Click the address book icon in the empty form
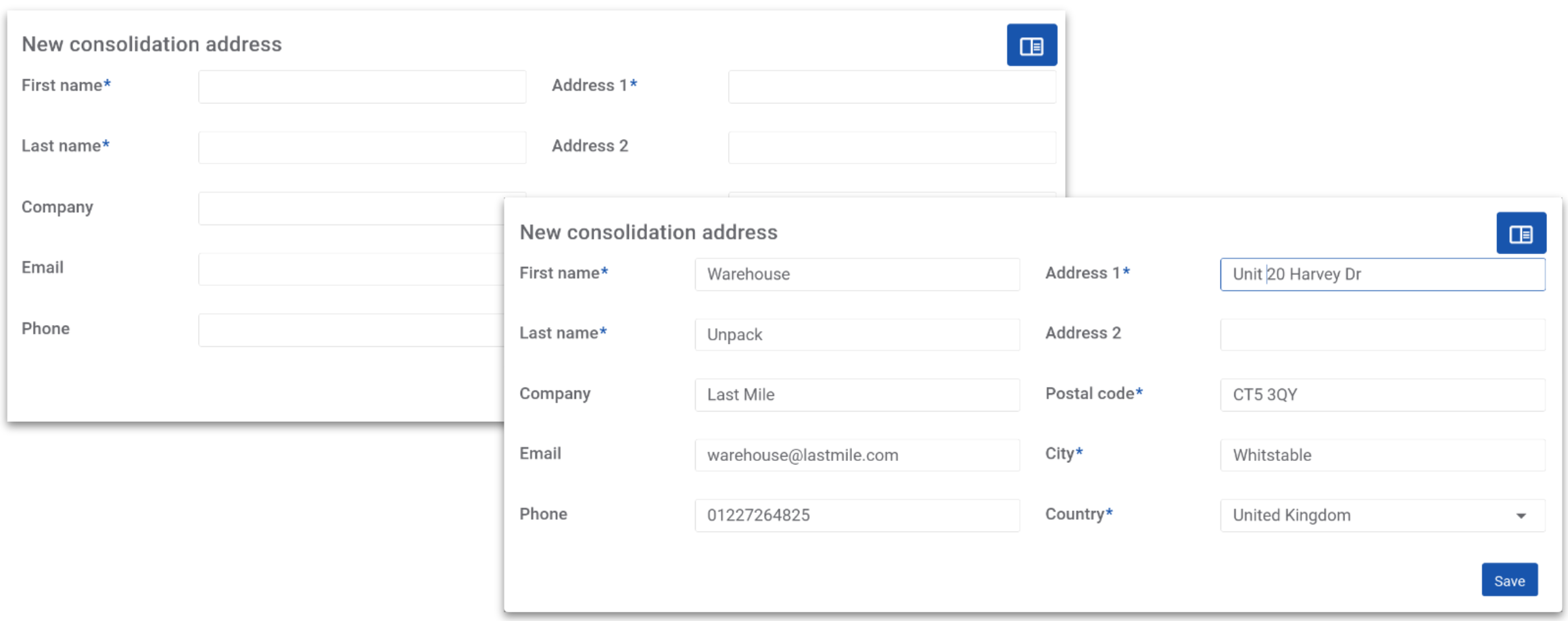The image size is (1568, 621). pyautogui.click(x=1031, y=45)
